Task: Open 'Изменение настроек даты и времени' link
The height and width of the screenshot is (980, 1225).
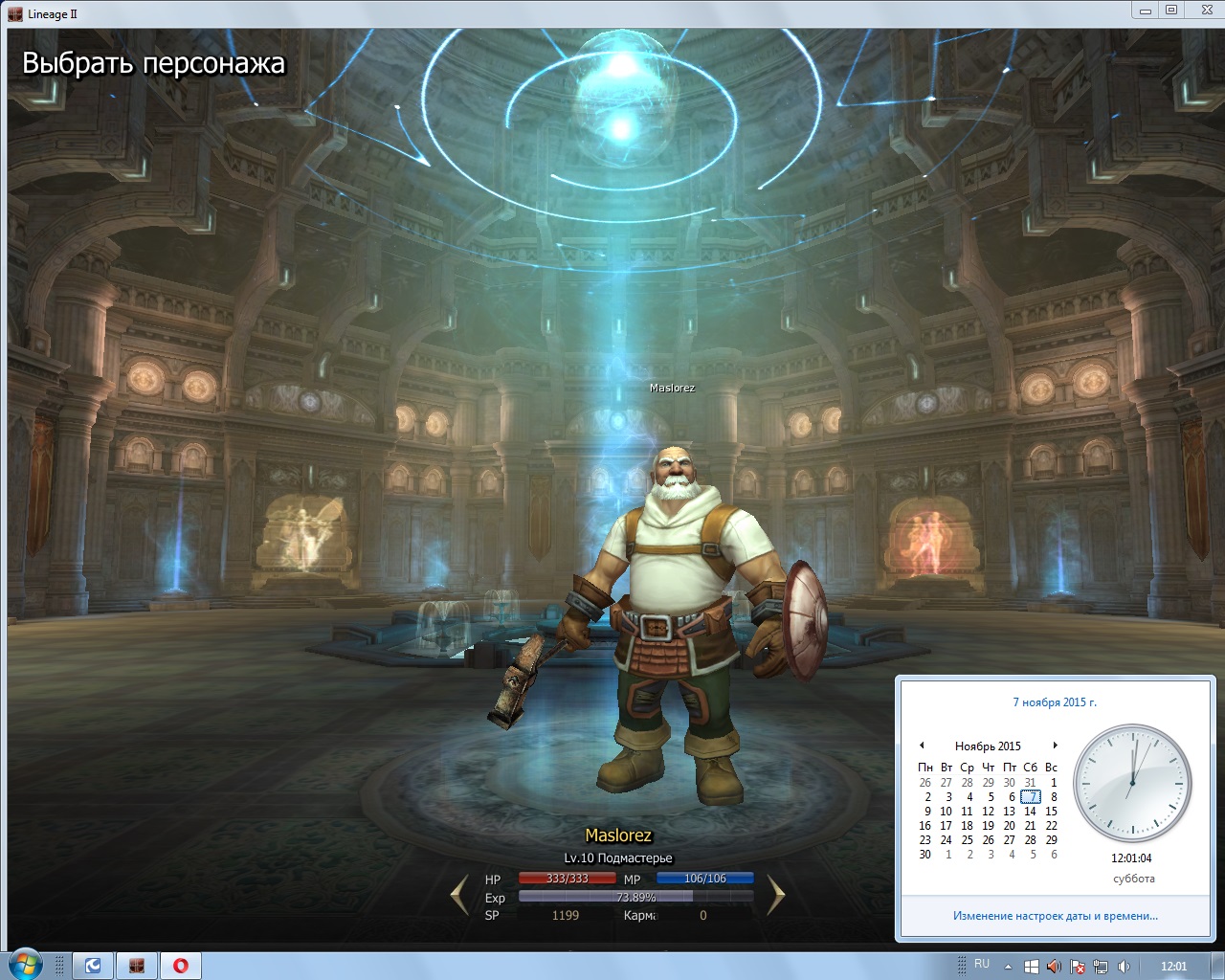Action: coord(1056,916)
